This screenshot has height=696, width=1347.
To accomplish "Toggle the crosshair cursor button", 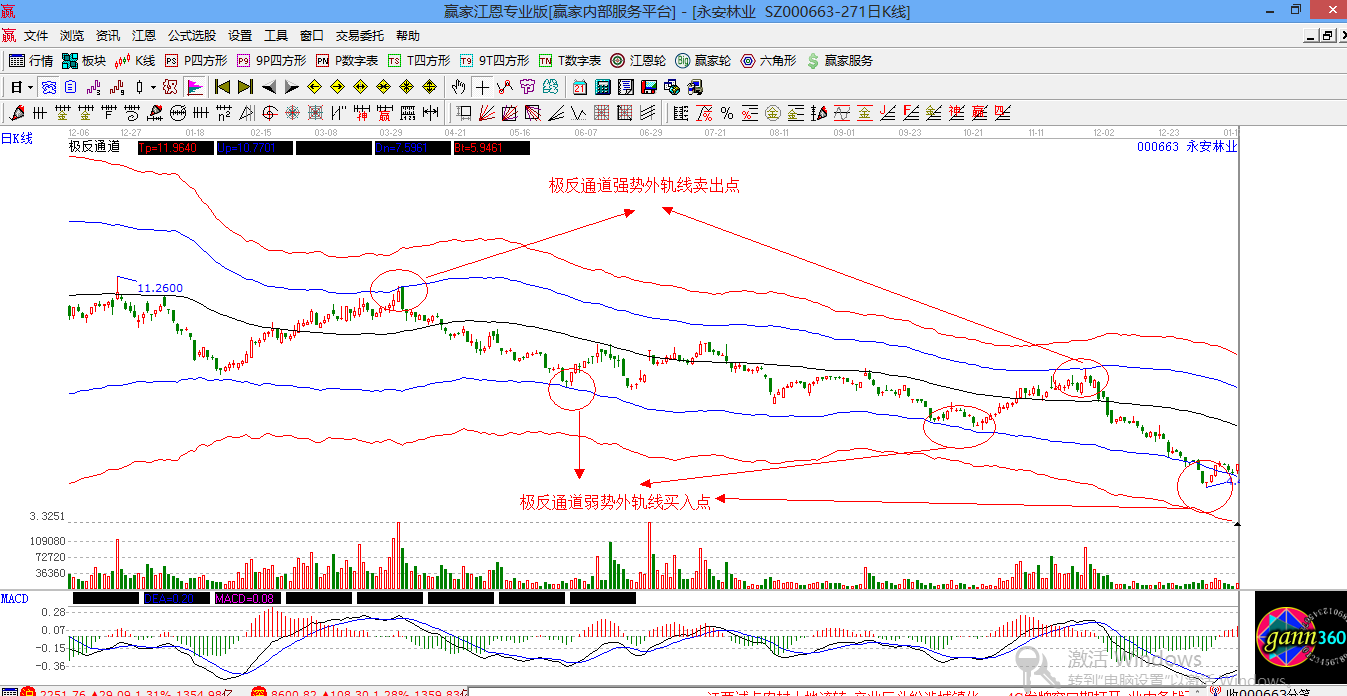I will (482, 87).
